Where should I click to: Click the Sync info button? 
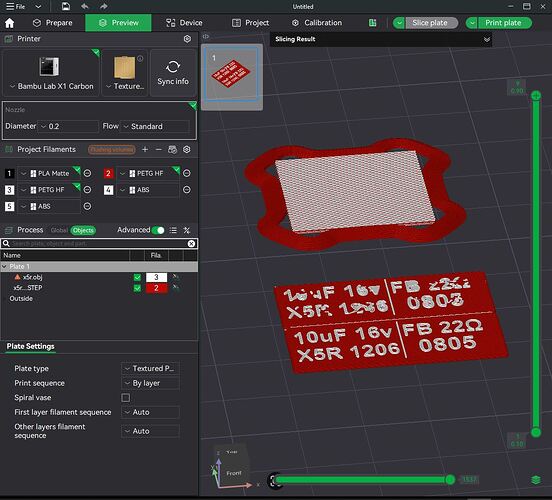point(173,73)
